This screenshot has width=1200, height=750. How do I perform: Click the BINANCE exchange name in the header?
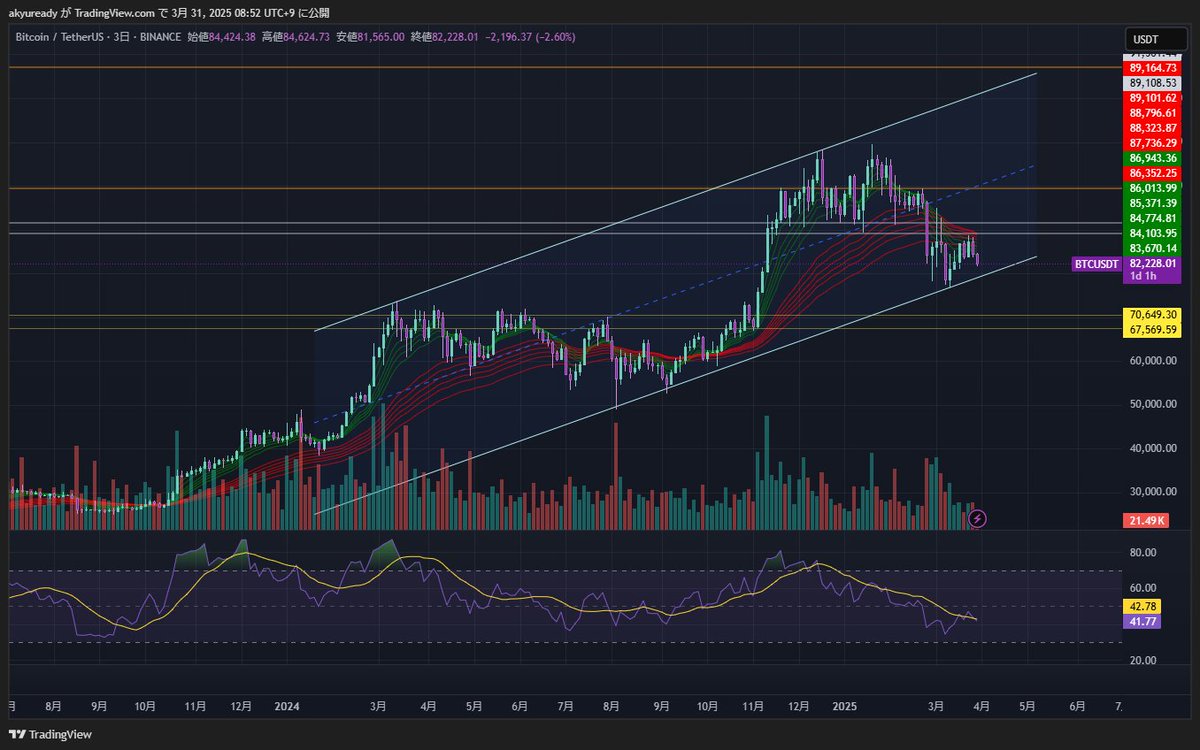point(161,37)
